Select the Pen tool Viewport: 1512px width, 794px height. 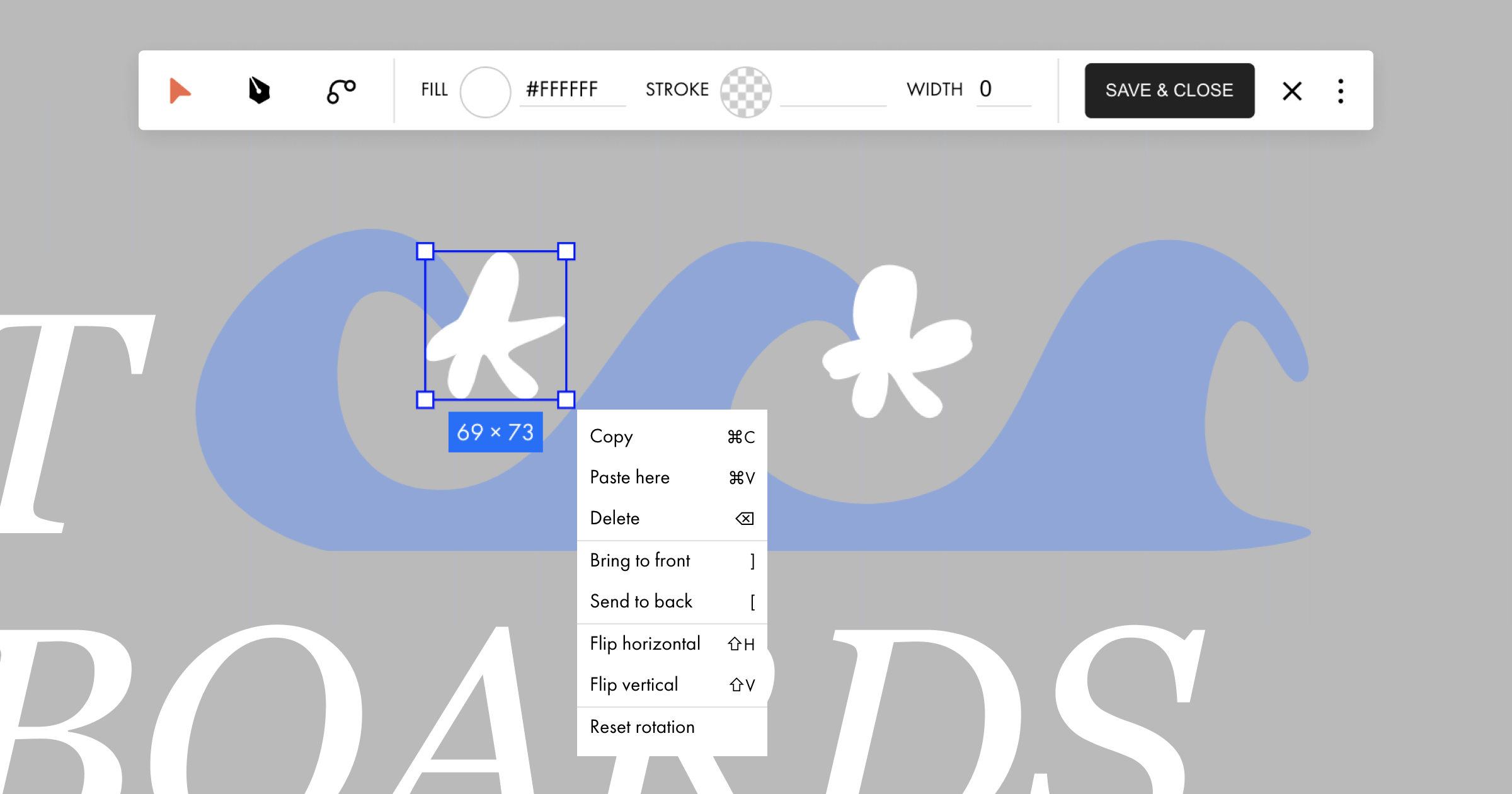point(259,90)
